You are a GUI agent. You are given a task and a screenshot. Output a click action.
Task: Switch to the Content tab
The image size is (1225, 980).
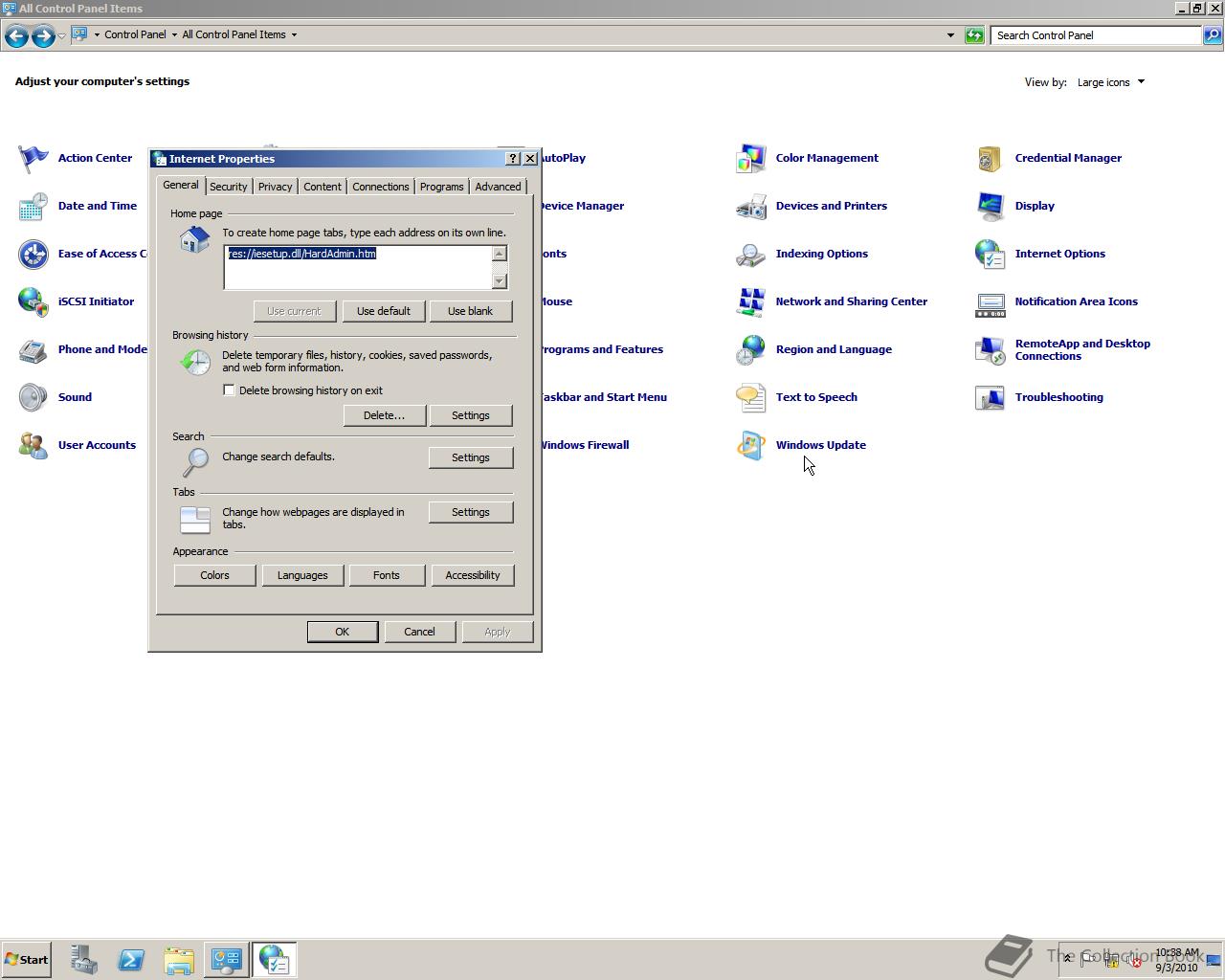point(323,187)
